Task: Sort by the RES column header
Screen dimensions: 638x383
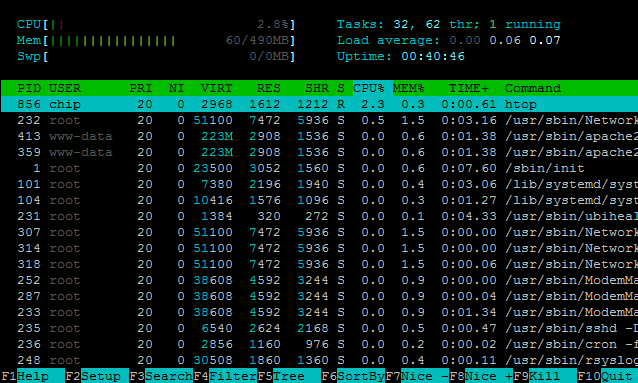Action: point(269,88)
